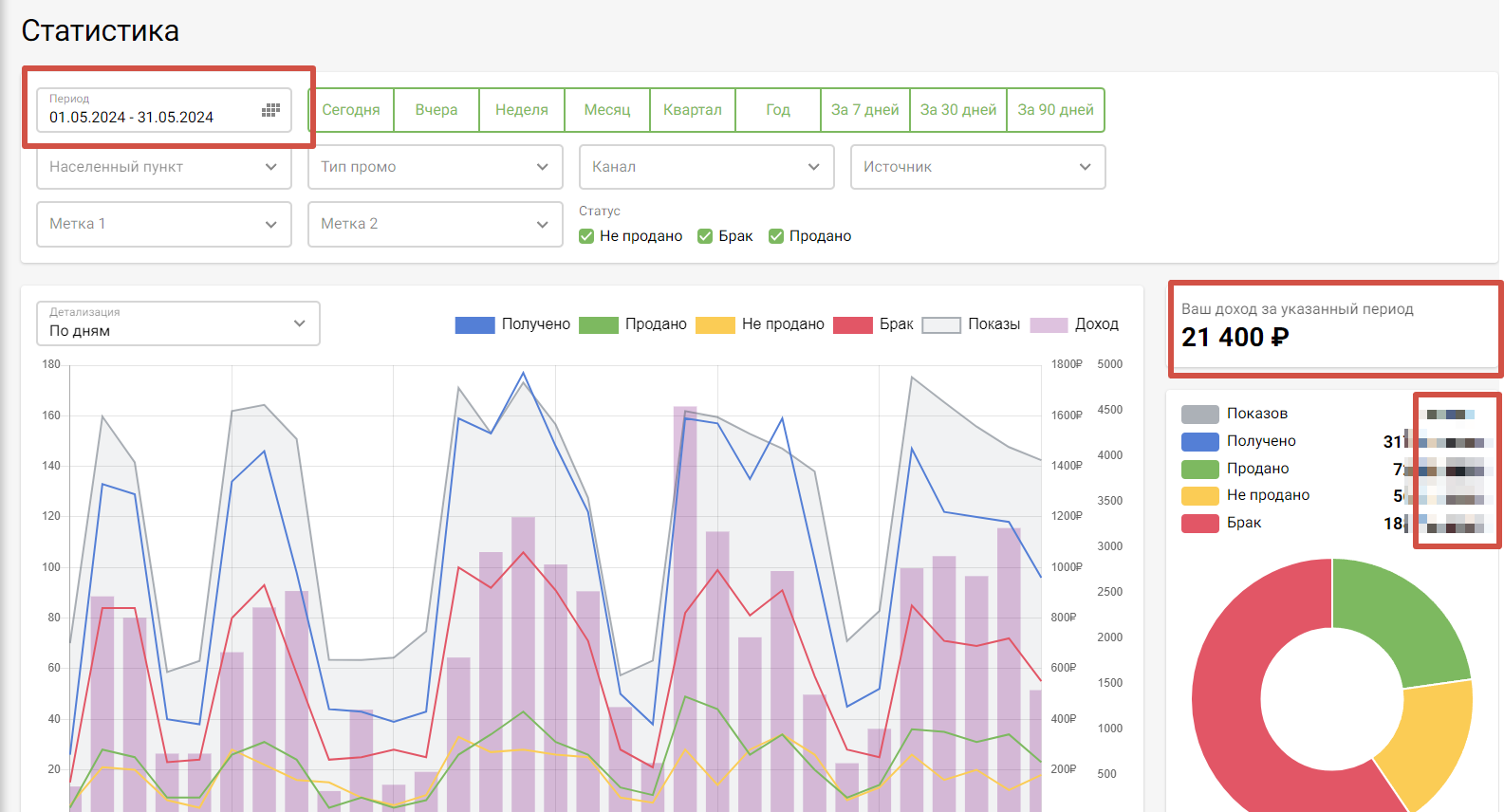
Task: Click the gray Показов swatch in side panel
Action: pyautogui.click(x=1199, y=415)
